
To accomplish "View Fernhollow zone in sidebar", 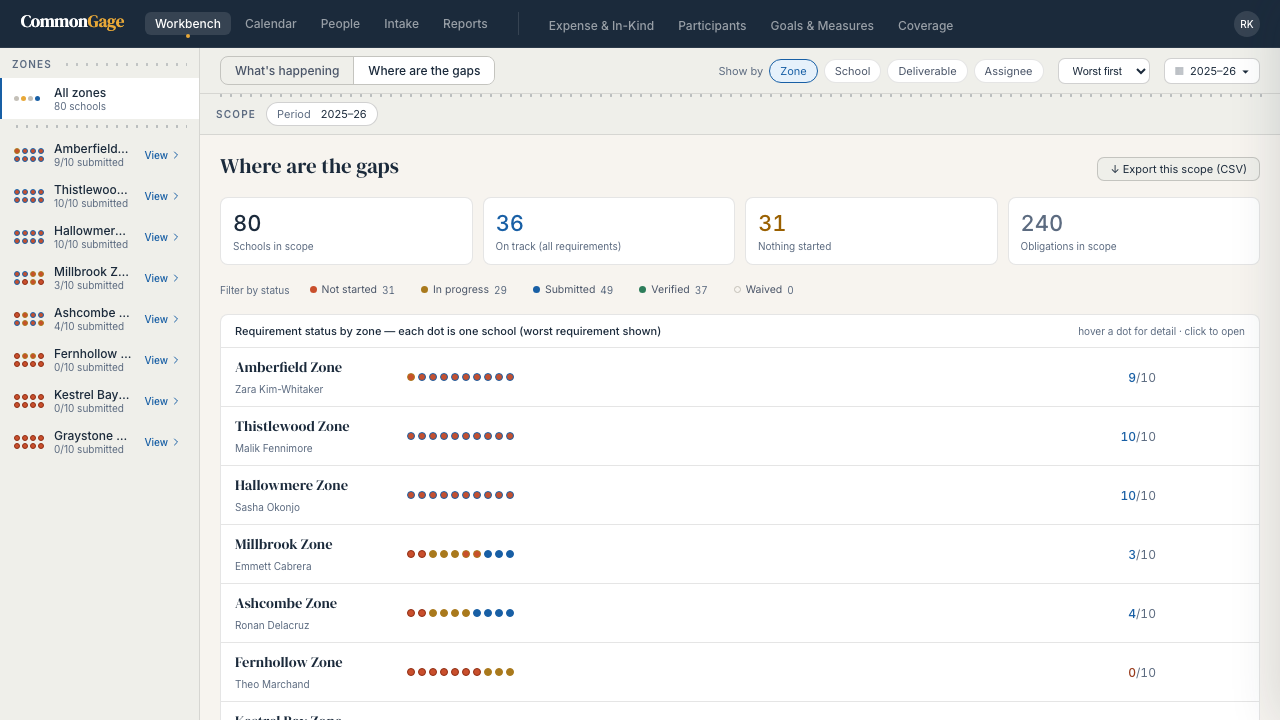I will coord(162,360).
